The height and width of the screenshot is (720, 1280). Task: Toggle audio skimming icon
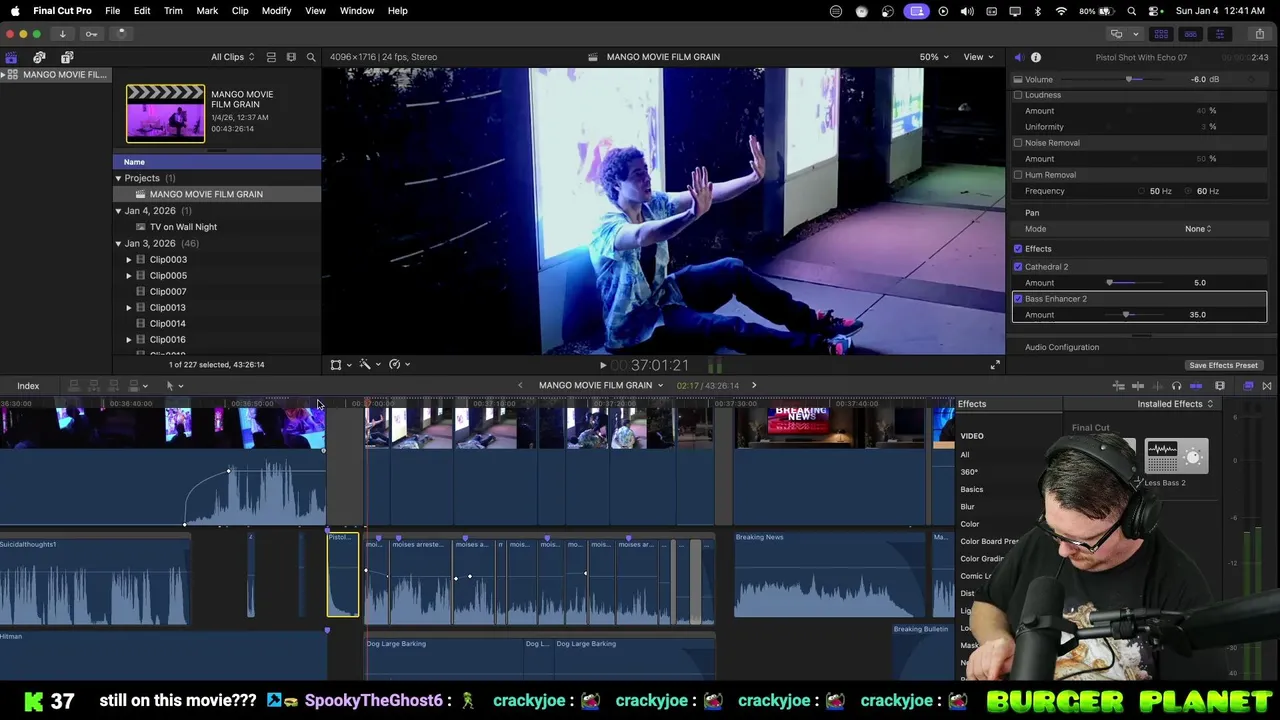point(1156,386)
